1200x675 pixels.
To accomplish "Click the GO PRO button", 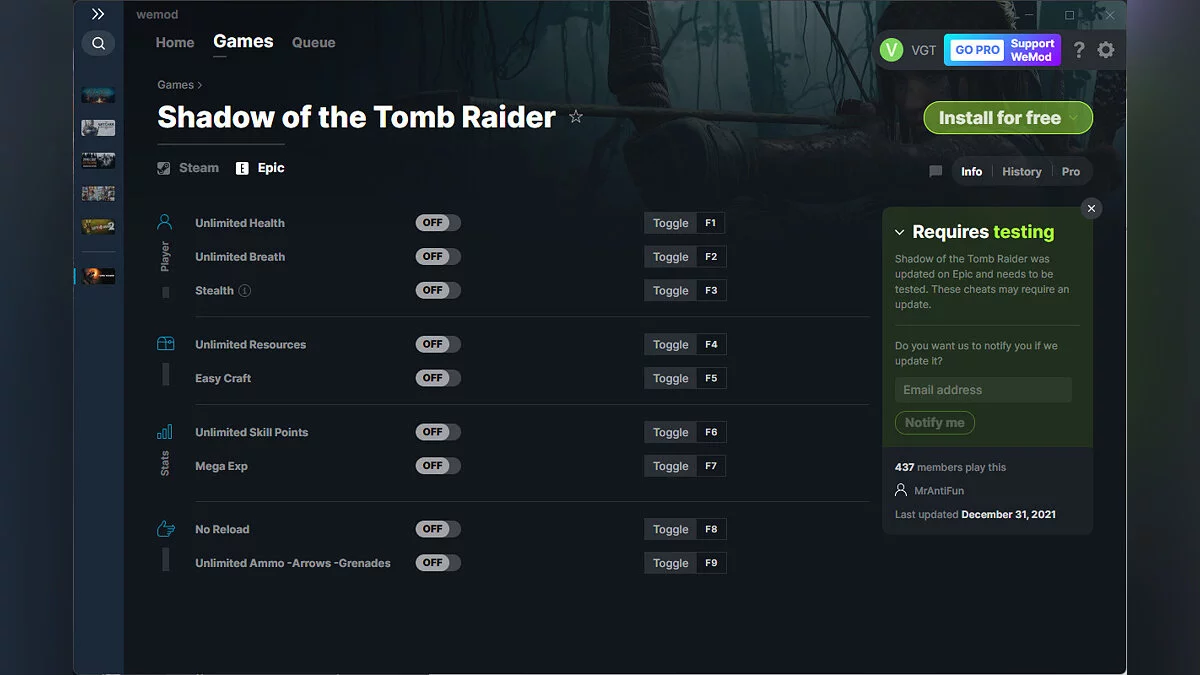I will click(x=975, y=49).
